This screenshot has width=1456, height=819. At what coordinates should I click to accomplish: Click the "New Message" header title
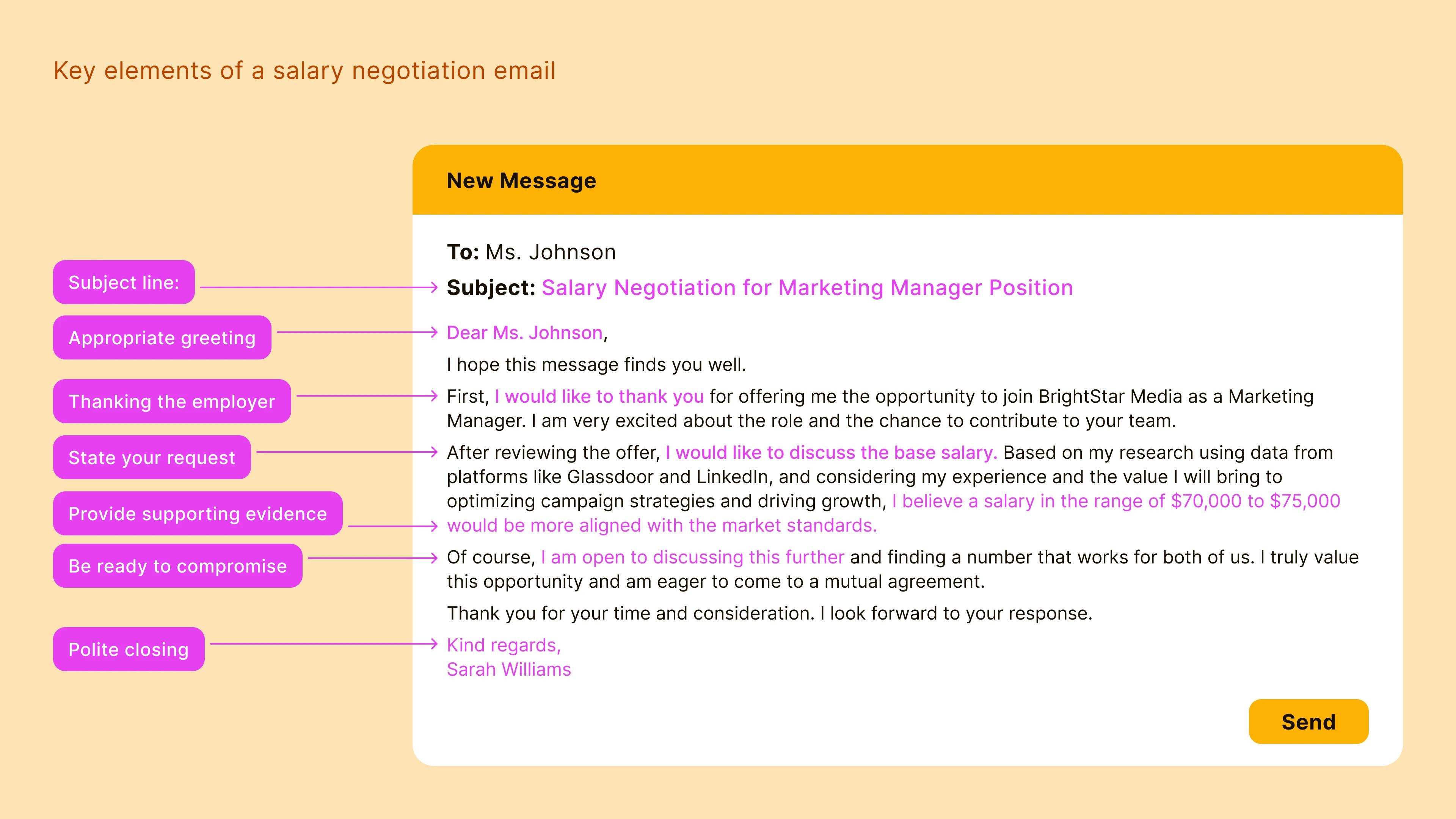(x=521, y=181)
